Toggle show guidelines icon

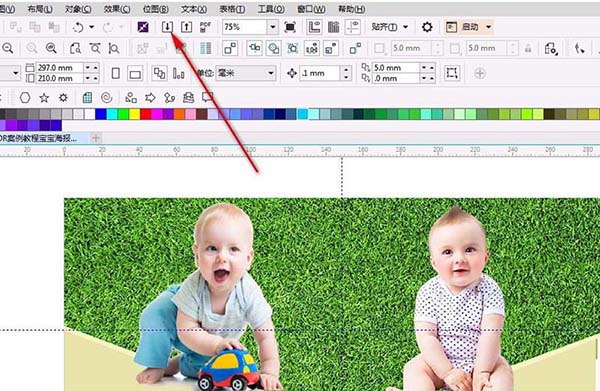click(x=352, y=27)
